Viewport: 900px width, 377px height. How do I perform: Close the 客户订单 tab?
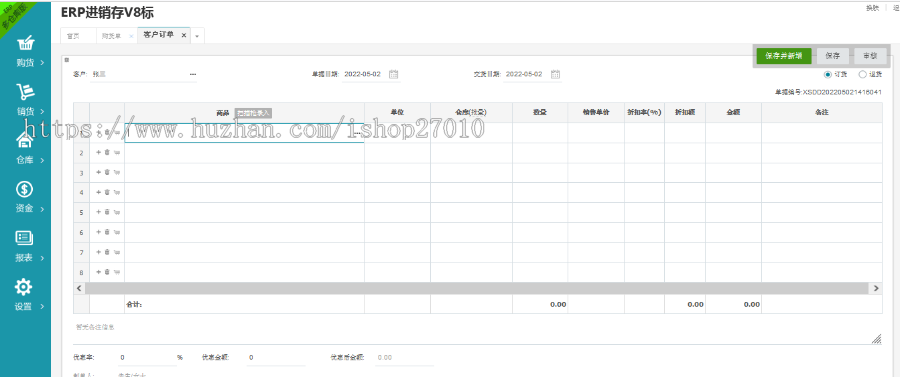(184, 35)
